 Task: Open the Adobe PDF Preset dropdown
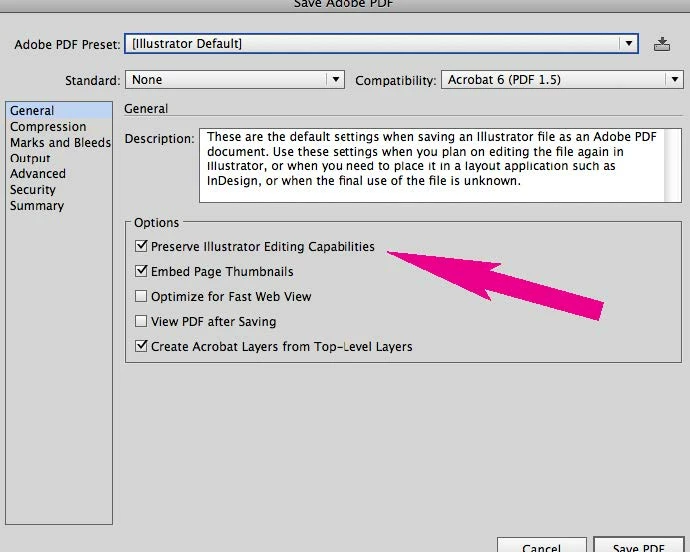point(382,44)
